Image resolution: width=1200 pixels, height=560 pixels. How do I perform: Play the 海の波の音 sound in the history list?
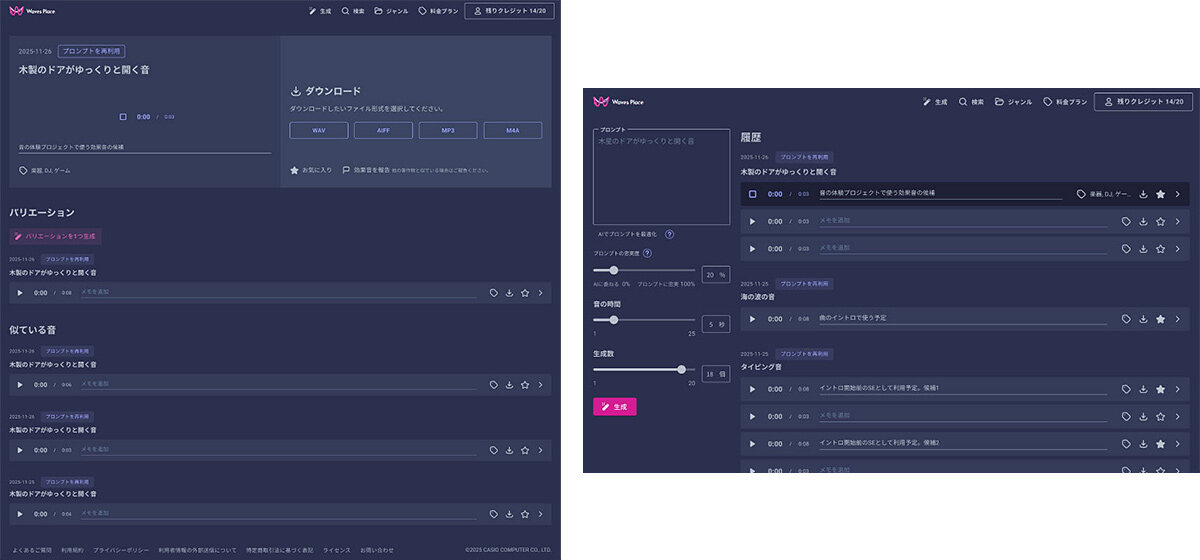coord(752,319)
